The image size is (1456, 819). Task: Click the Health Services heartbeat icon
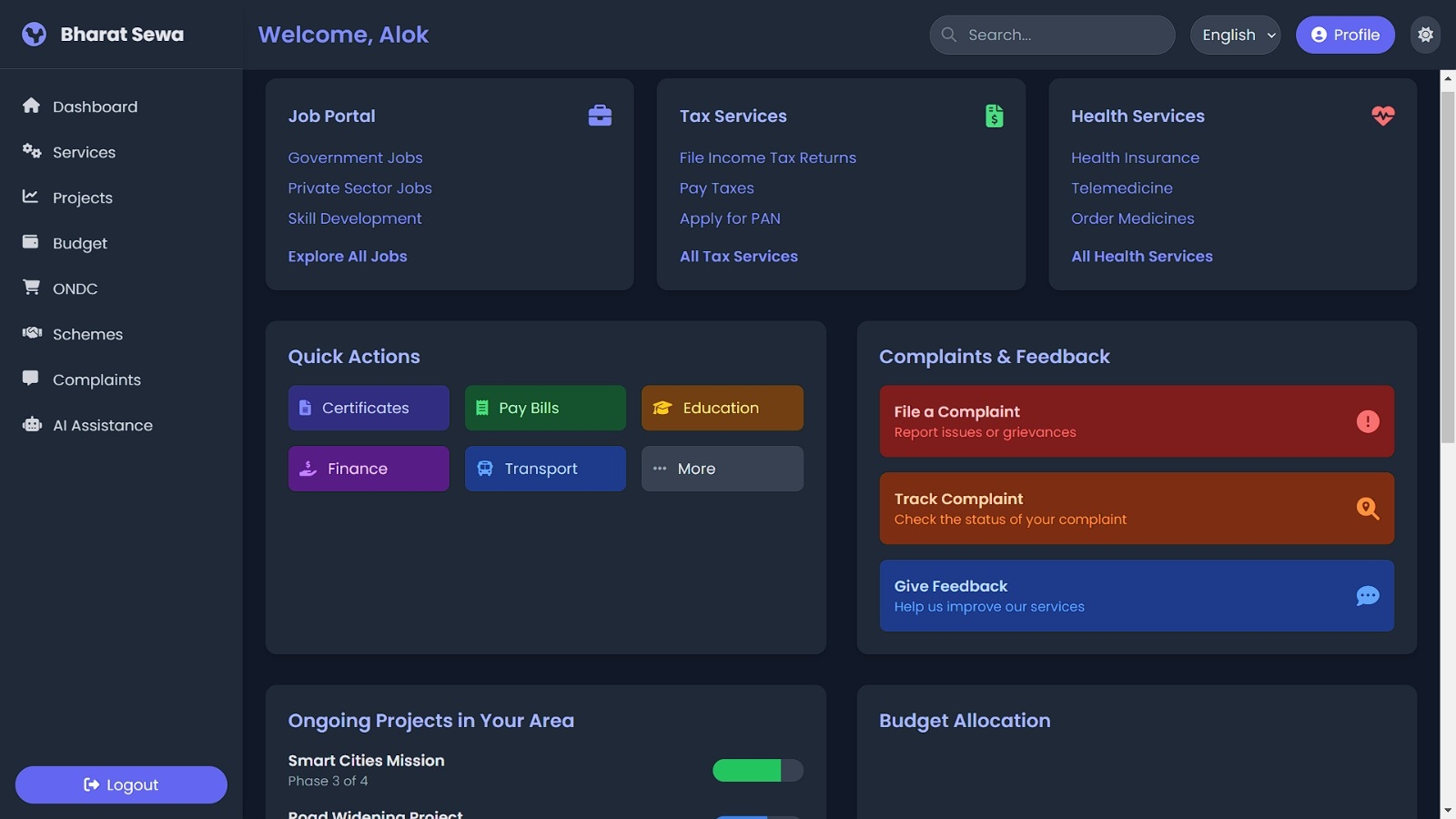click(1382, 116)
